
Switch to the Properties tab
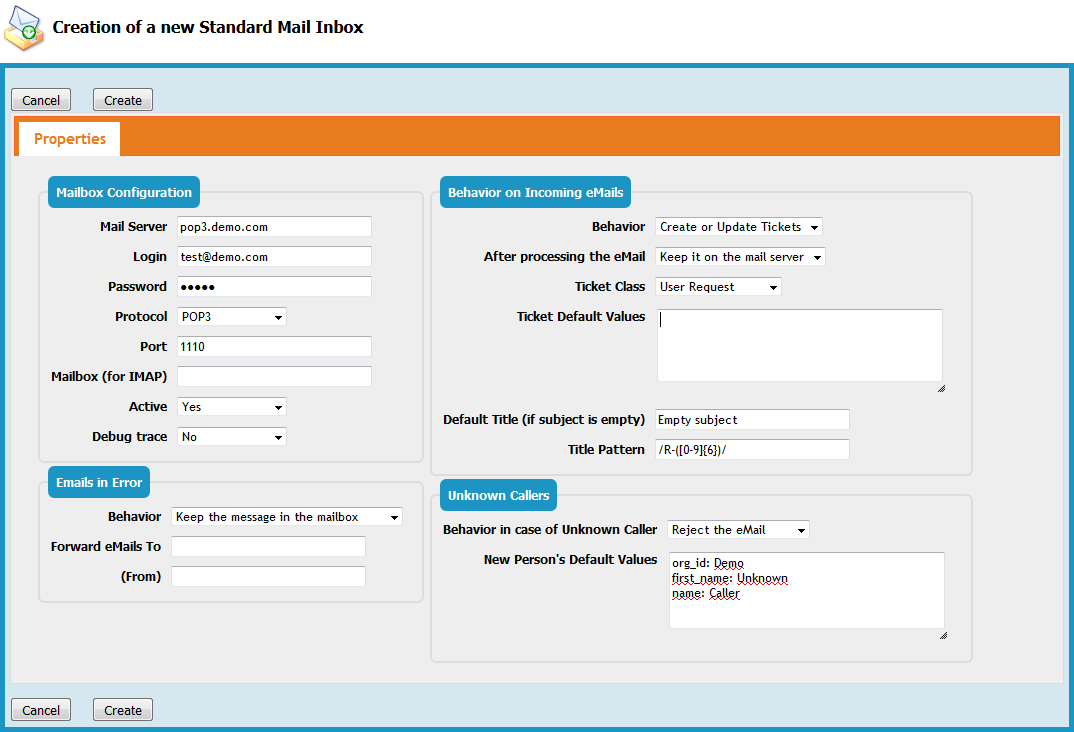tap(70, 139)
